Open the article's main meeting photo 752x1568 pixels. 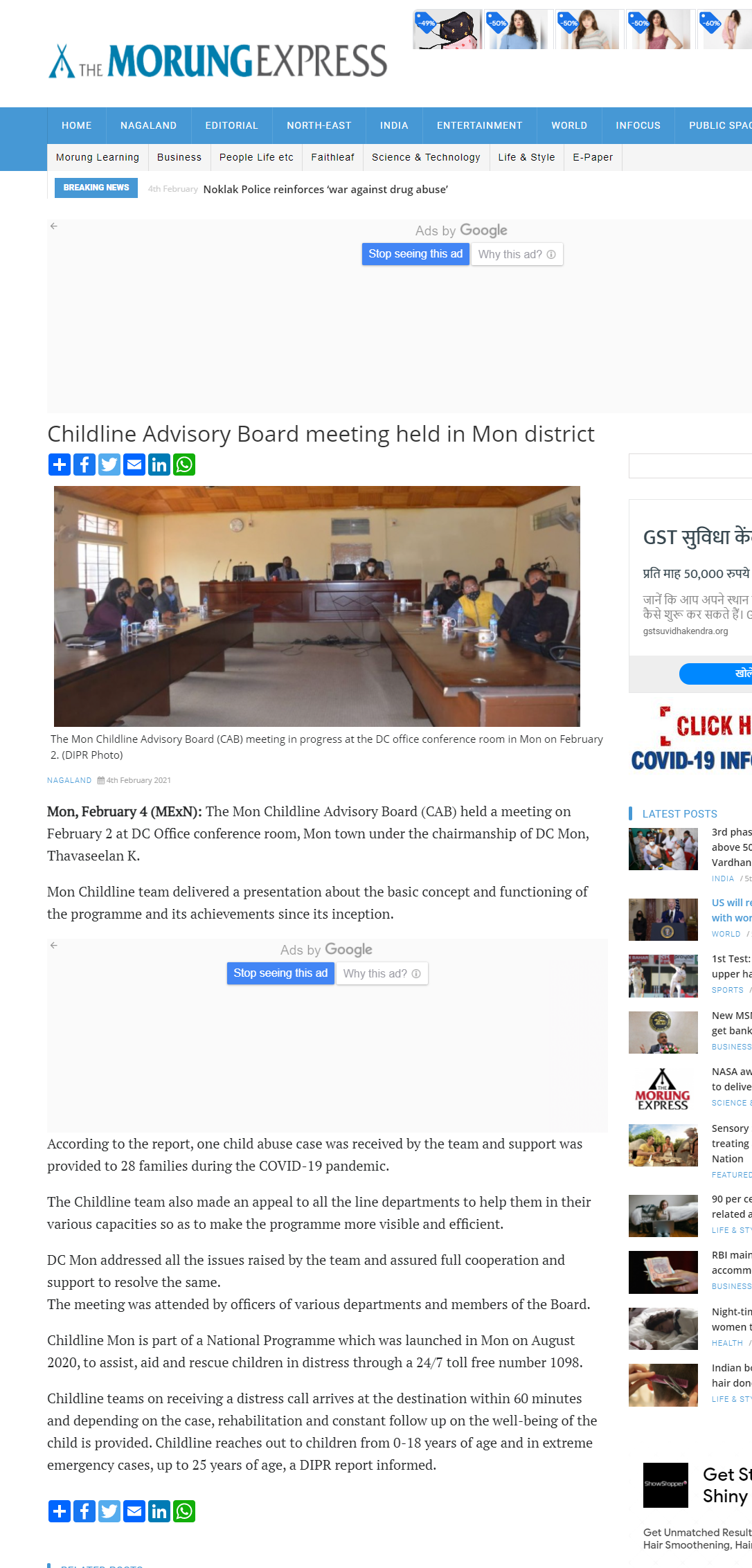coord(317,606)
